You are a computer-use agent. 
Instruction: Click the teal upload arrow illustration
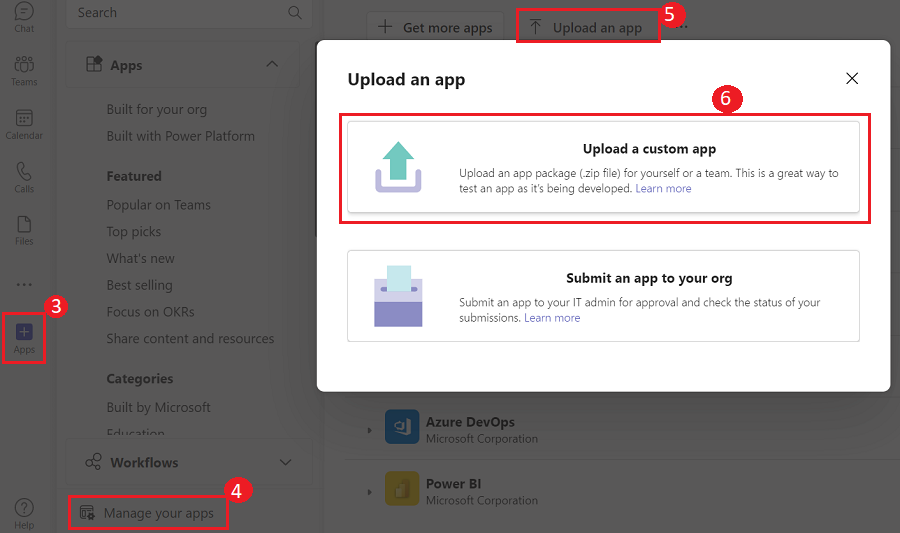(398, 167)
